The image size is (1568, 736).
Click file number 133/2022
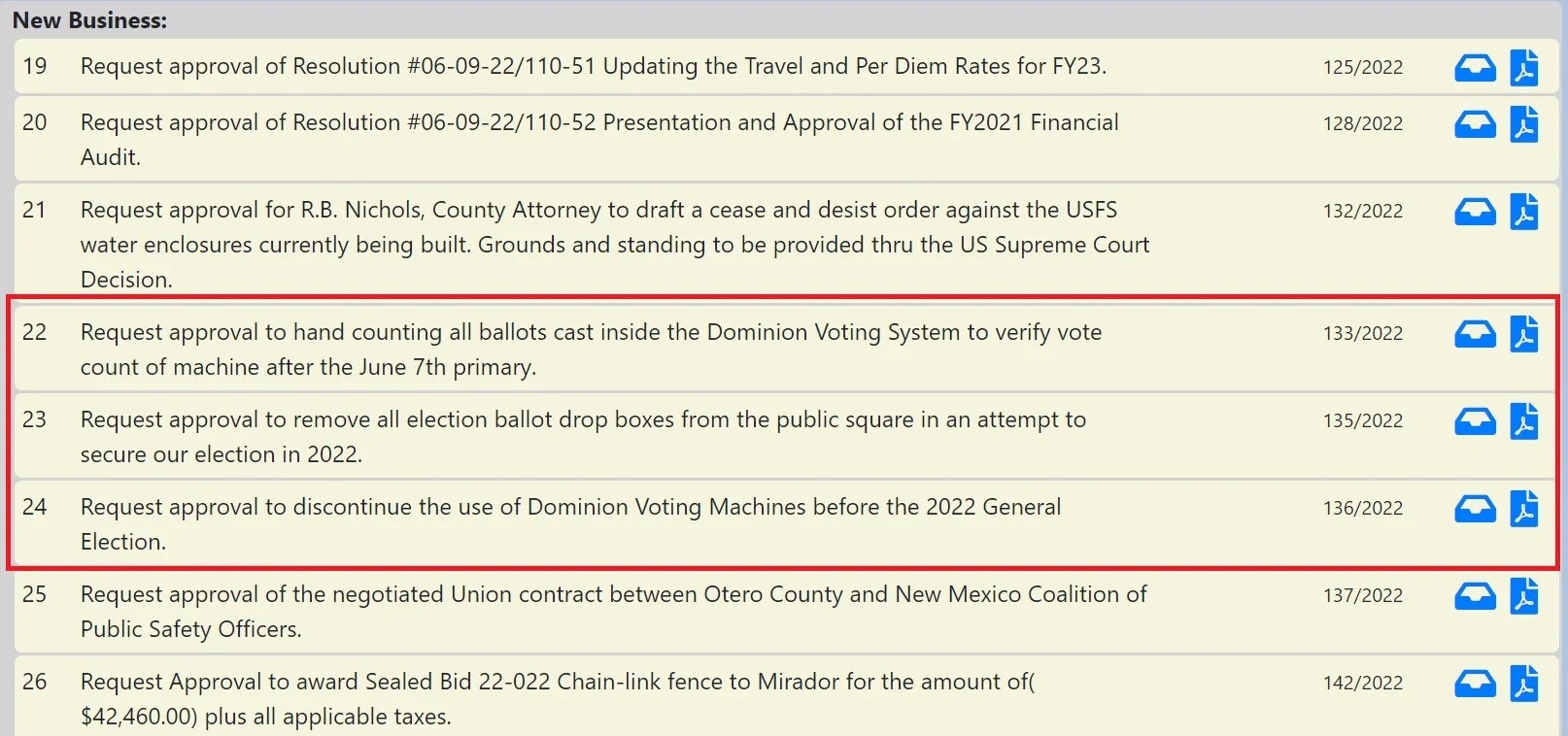point(1362,334)
